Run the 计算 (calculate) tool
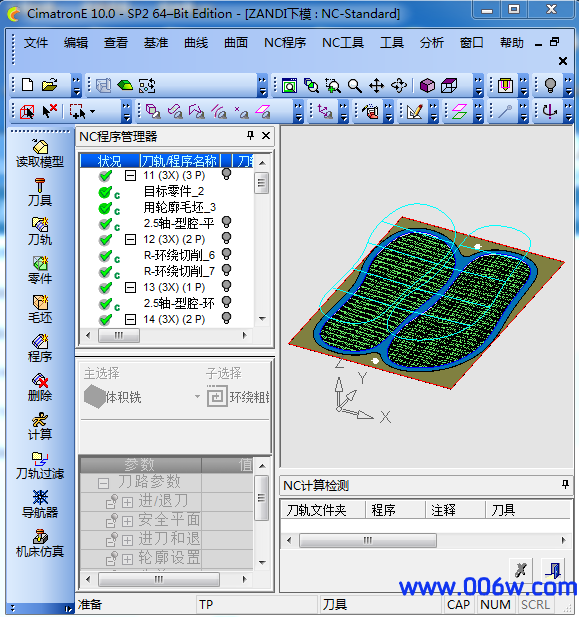This screenshot has width=579, height=617. click(x=40, y=426)
